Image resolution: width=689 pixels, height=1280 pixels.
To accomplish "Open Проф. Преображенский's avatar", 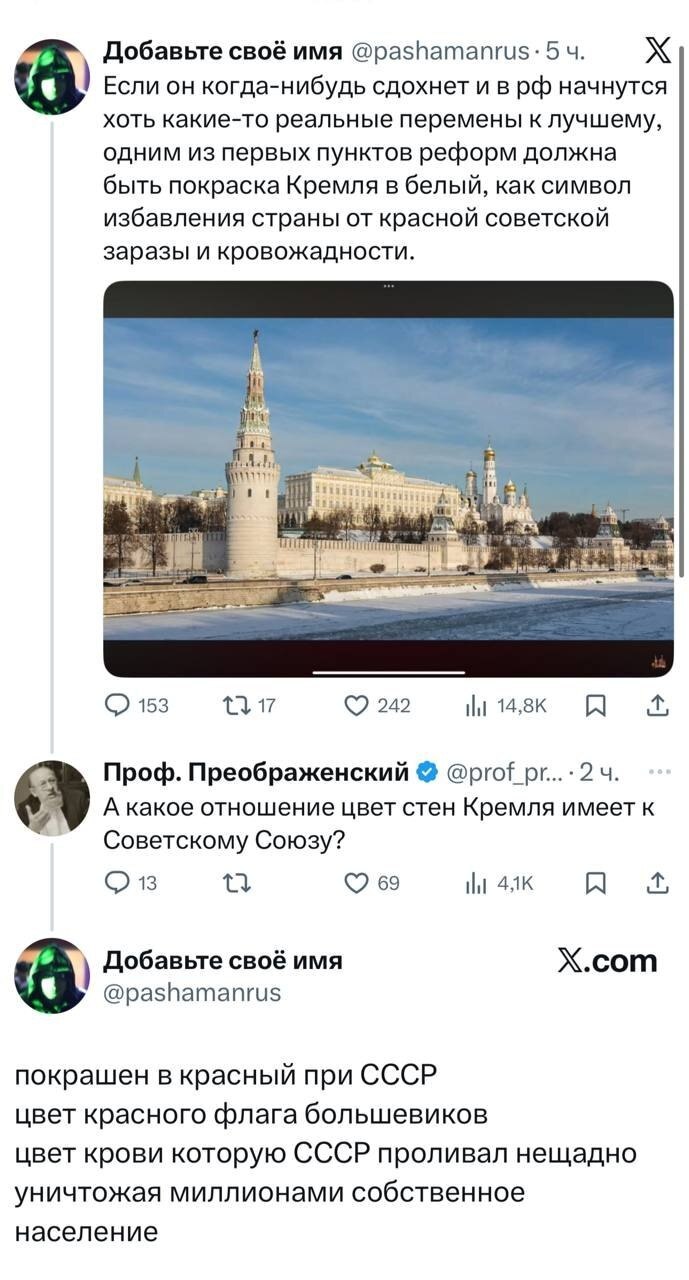I will tap(51, 798).
